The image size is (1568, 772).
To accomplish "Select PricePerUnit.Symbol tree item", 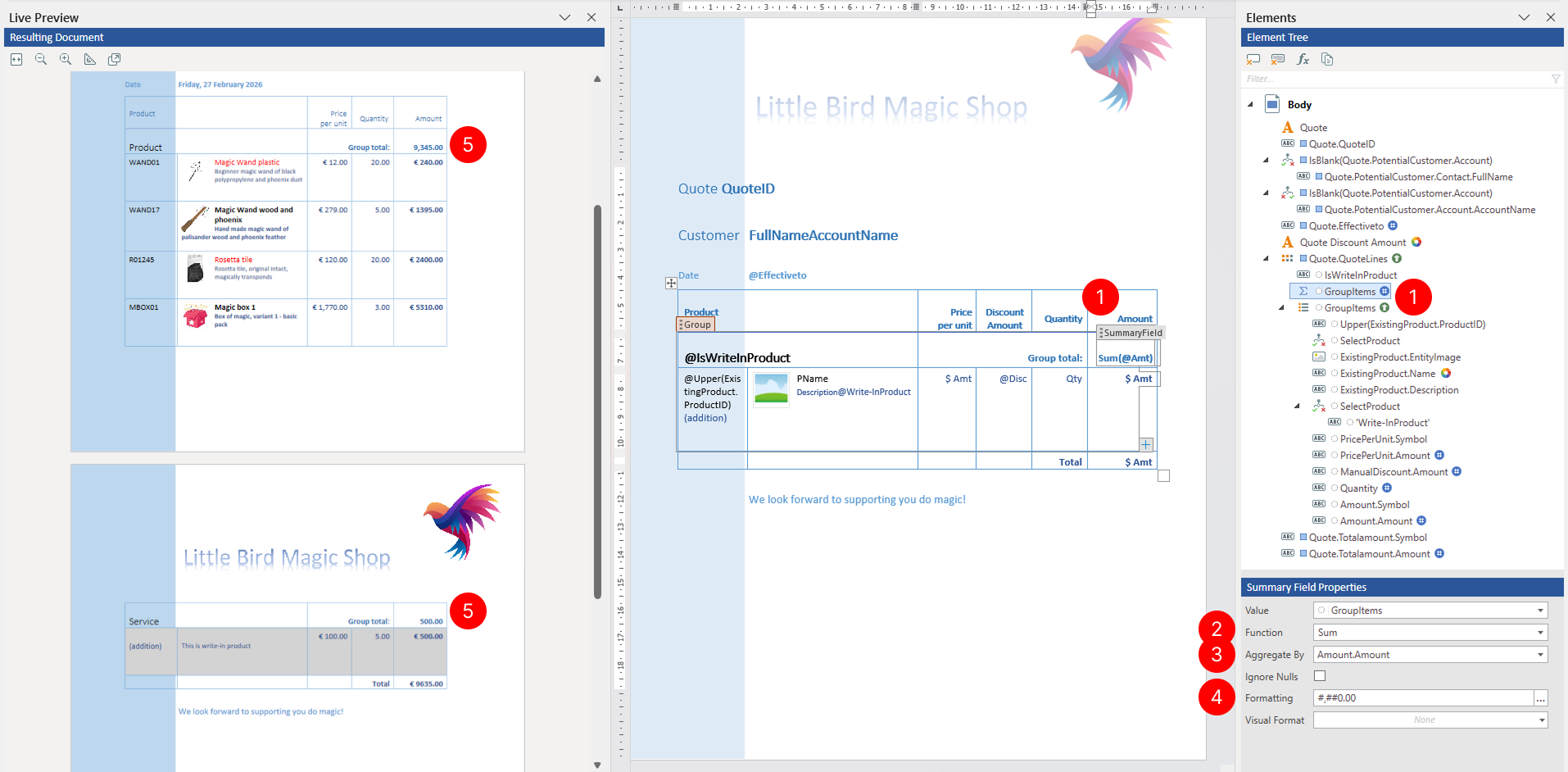I will tap(1384, 438).
